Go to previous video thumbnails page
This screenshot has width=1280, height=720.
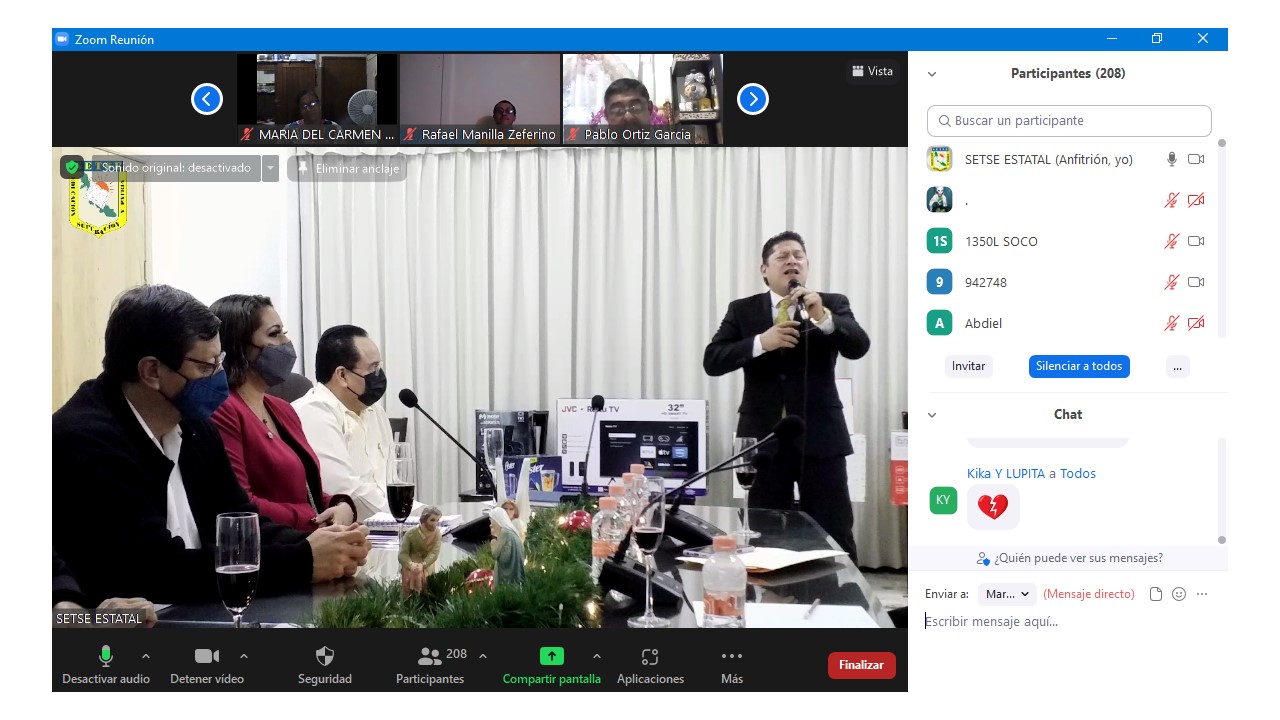click(207, 99)
